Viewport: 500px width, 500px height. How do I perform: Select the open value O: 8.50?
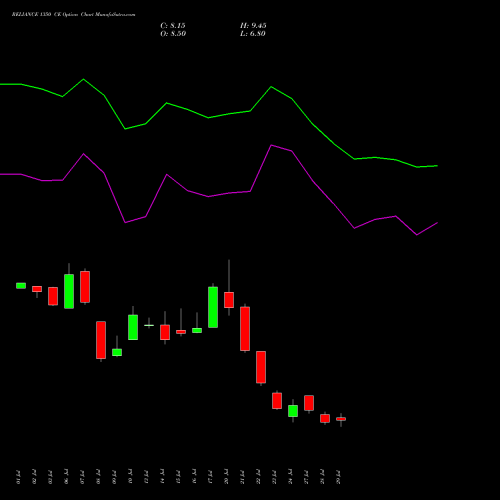point(173,34)
